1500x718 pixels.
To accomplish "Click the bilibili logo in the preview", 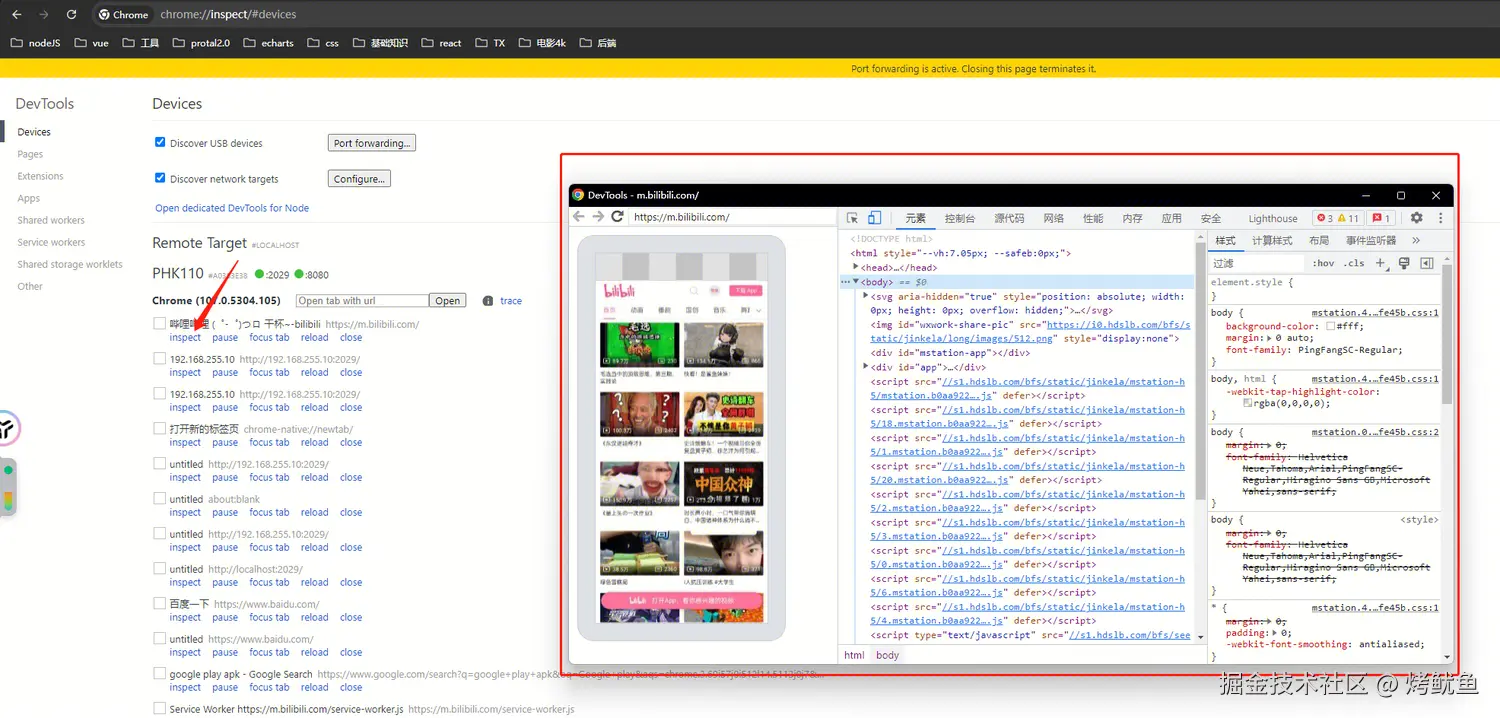I will pos(619,290).
